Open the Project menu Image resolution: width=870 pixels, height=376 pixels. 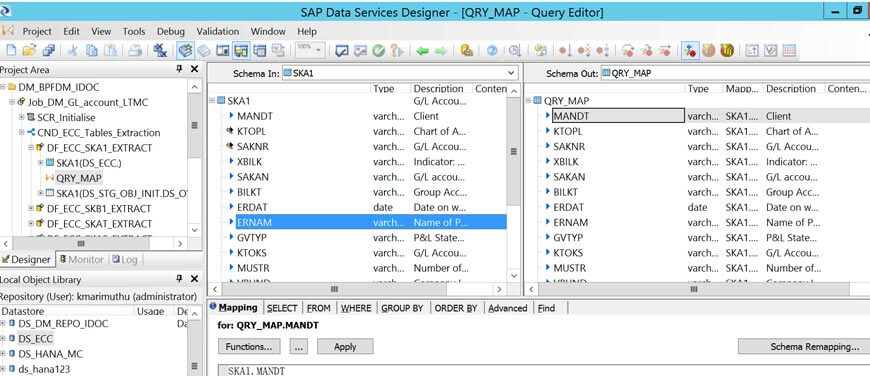click(x=37, y=32)
